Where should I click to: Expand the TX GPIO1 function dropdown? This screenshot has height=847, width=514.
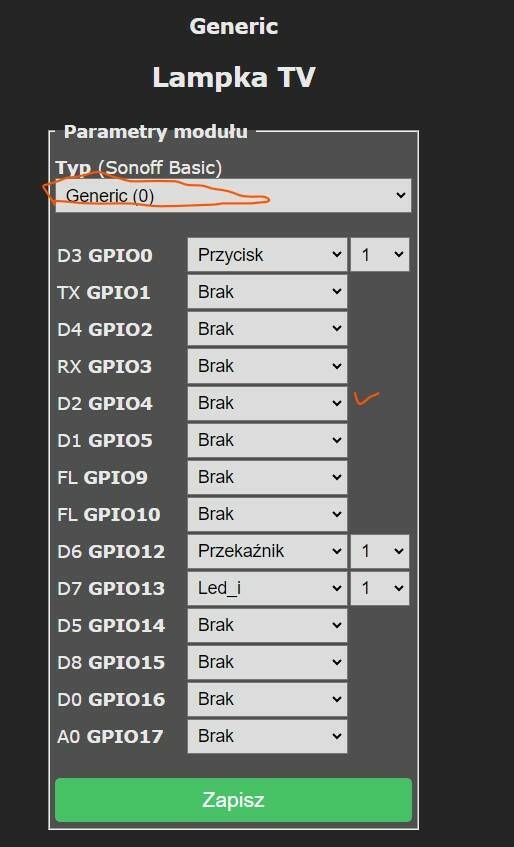(267, 292)
